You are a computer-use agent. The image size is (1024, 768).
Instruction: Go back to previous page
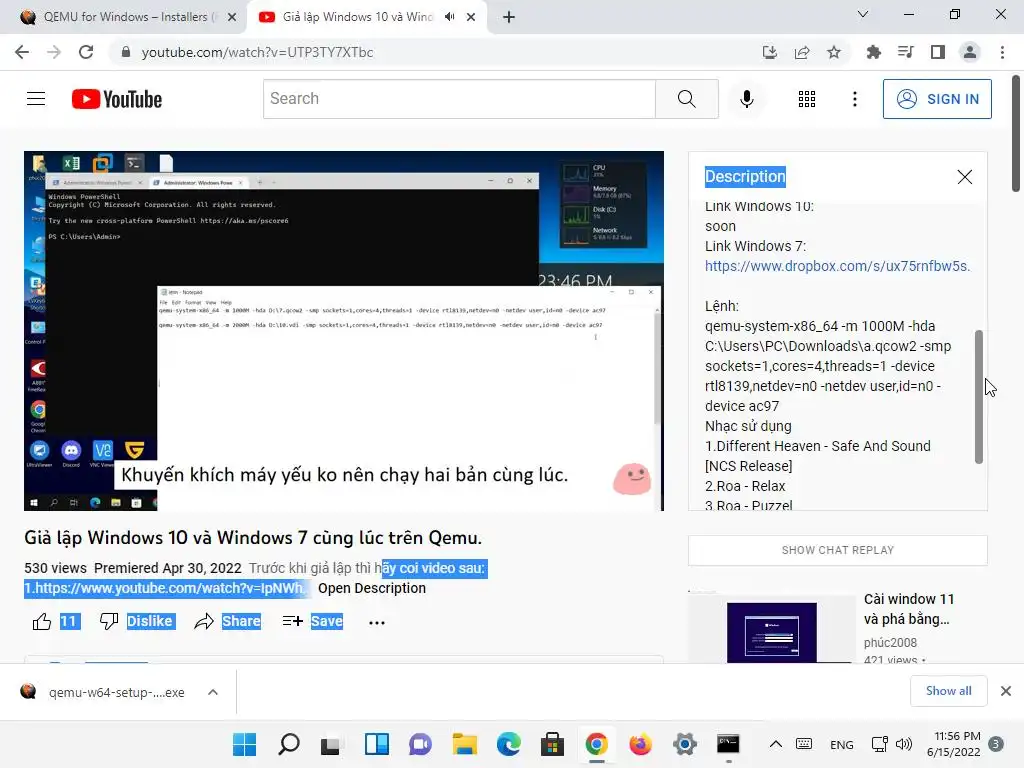tap(22, 52)
